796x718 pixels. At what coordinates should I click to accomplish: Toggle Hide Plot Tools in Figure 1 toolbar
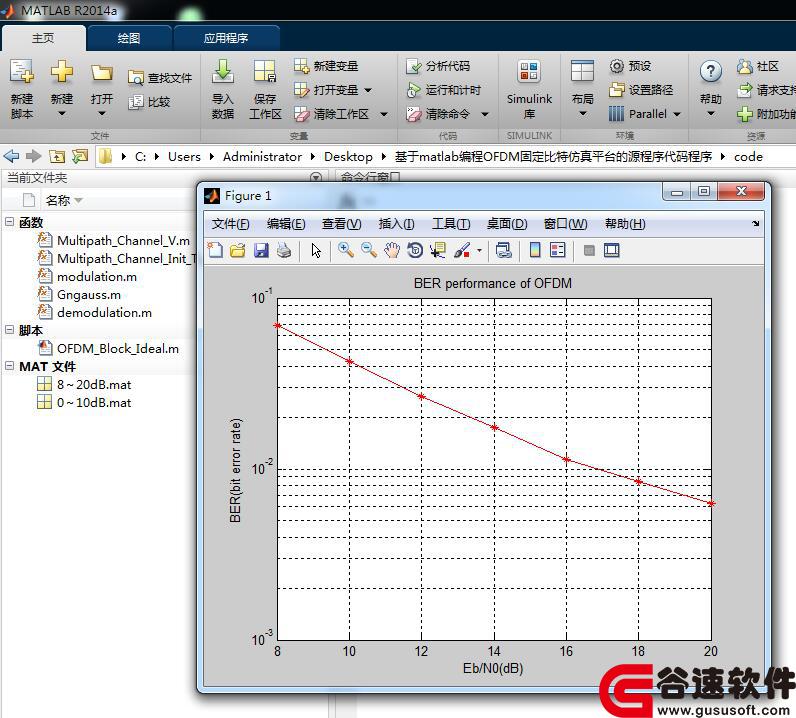pyautogui.click(x=589, y=250)
